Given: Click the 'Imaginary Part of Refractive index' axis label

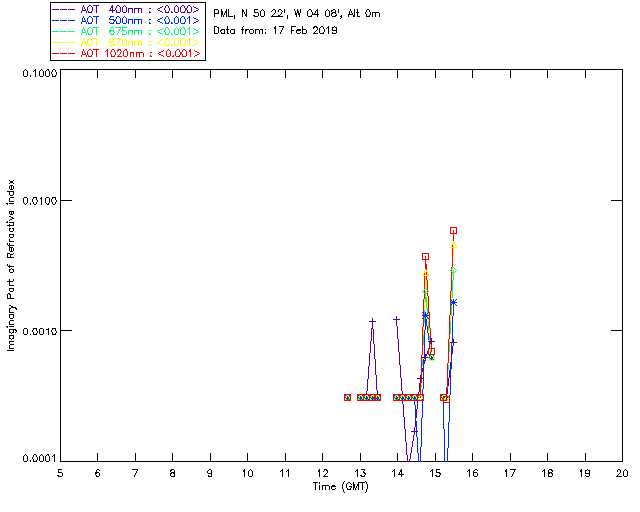Looking at the screenshot, I should click(11, 265).
